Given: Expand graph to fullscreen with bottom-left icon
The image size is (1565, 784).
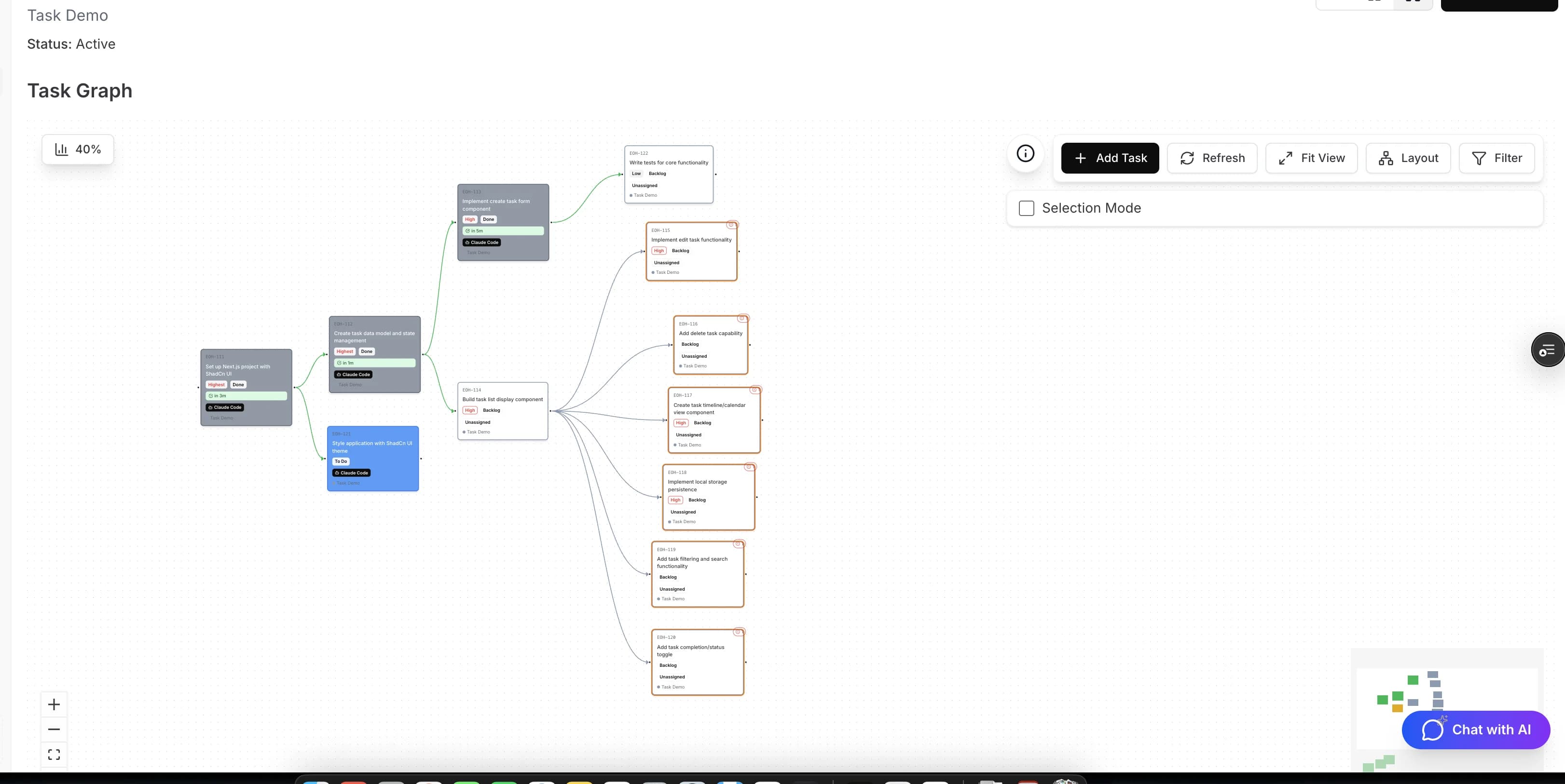Looking at the screenshot, I should click(54, 754).
